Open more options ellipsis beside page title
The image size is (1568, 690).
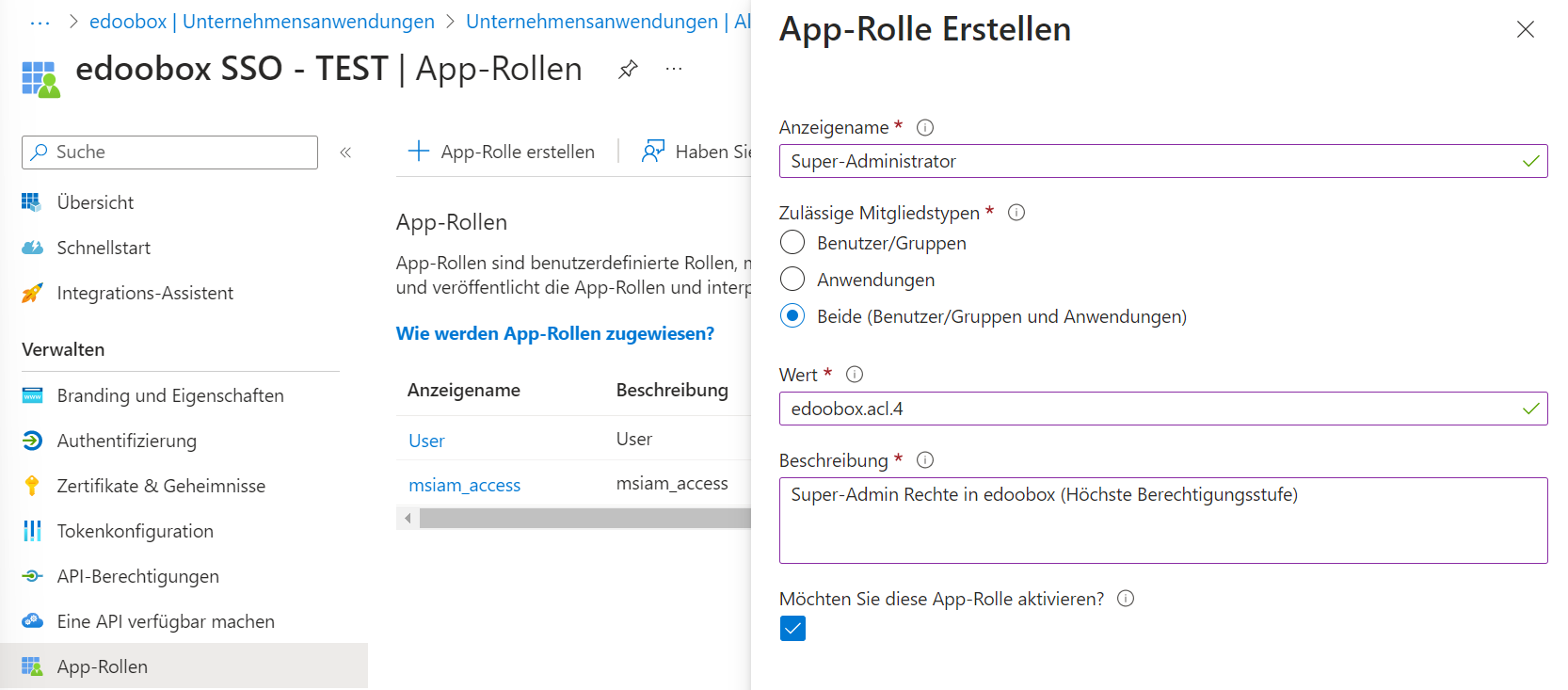click(674, 70)
